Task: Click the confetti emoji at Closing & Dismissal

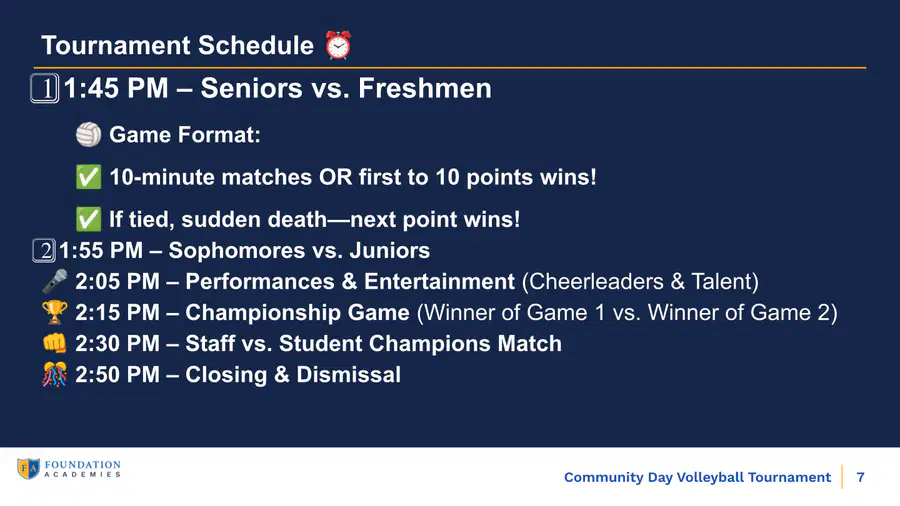Action: 55,374
